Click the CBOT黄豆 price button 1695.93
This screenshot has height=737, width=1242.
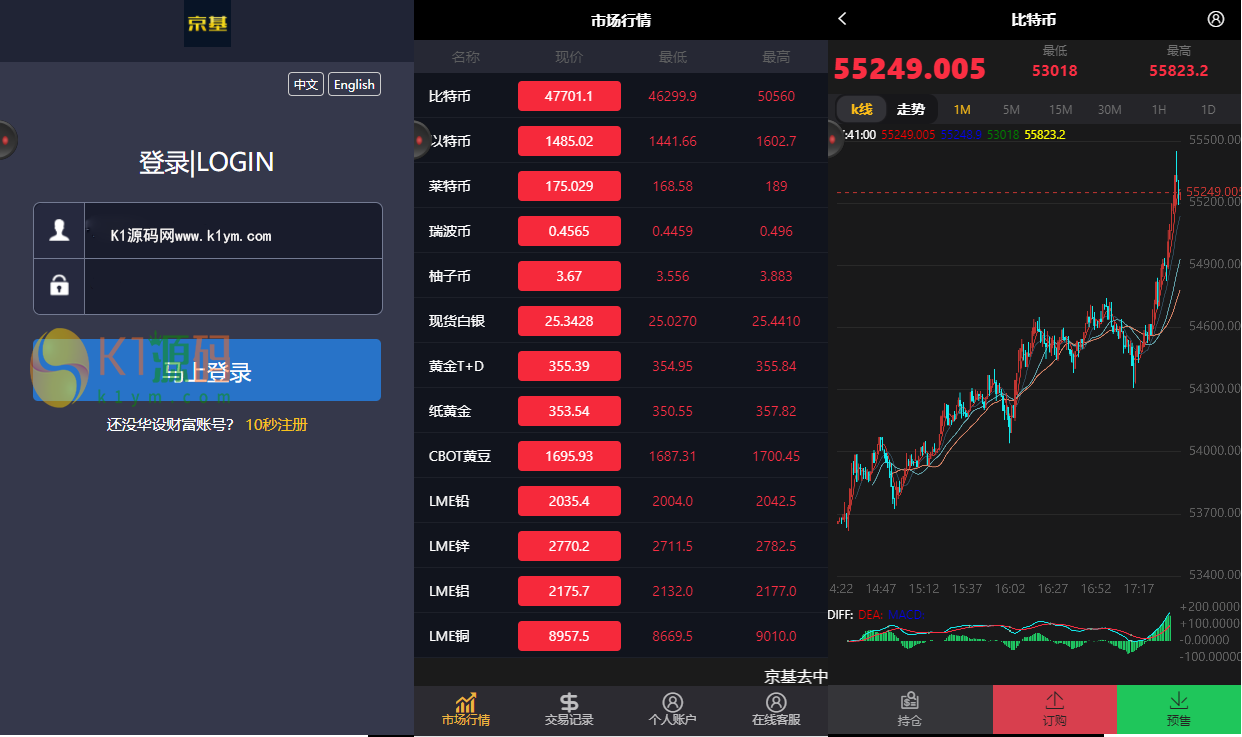[569, 456]
